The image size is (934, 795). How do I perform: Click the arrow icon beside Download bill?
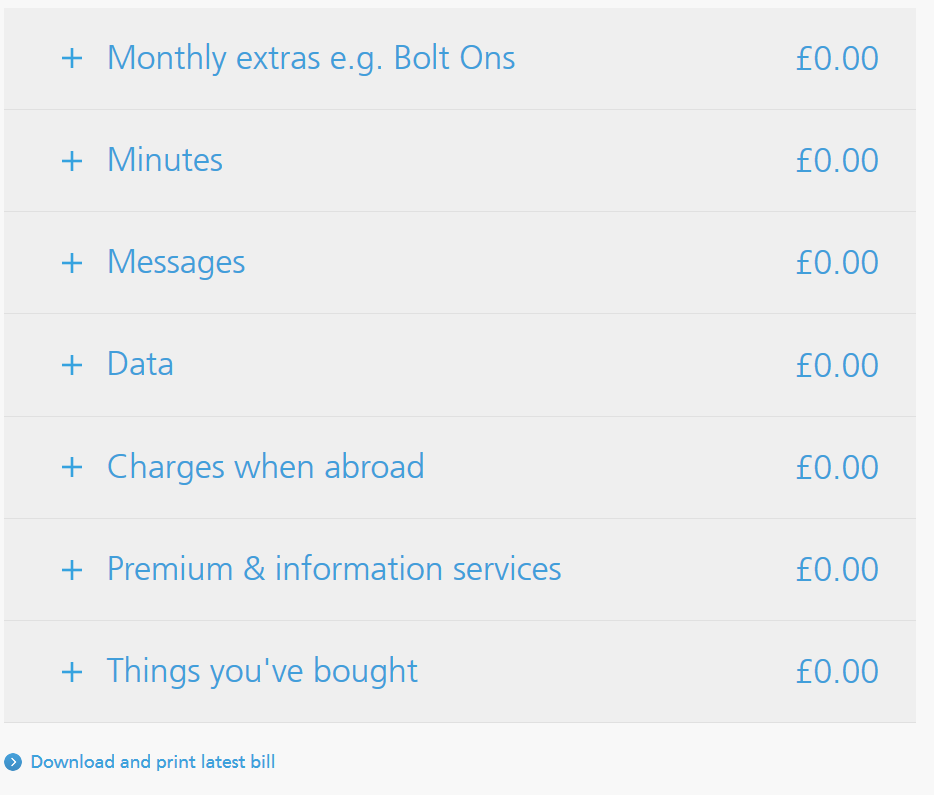tap(13, 763)
